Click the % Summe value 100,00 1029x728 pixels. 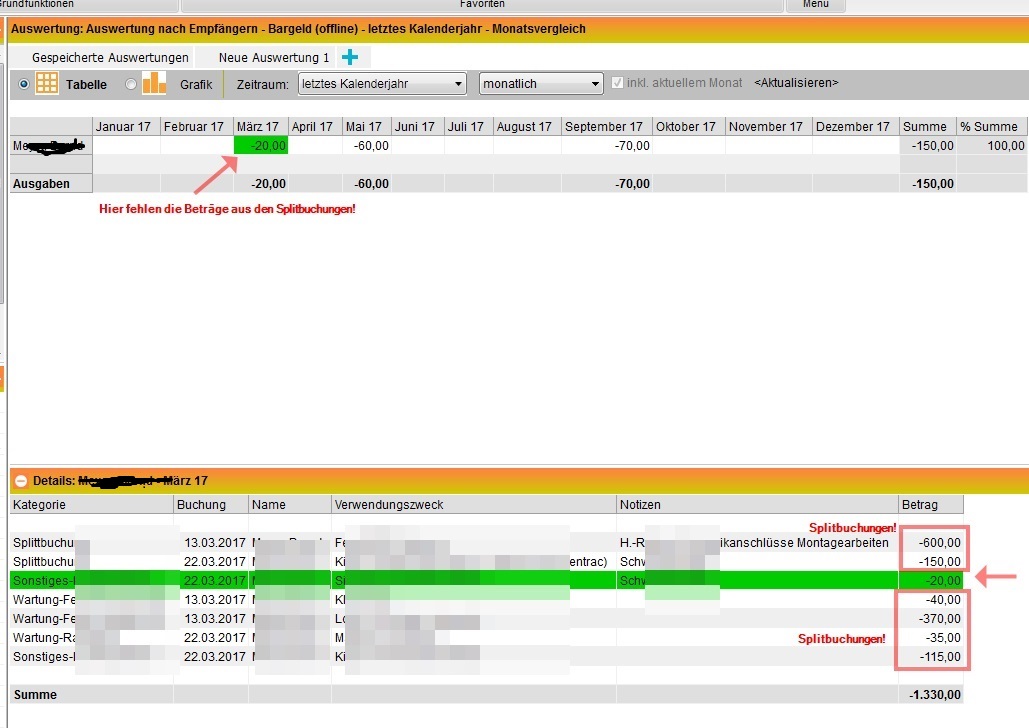[992, 146]
